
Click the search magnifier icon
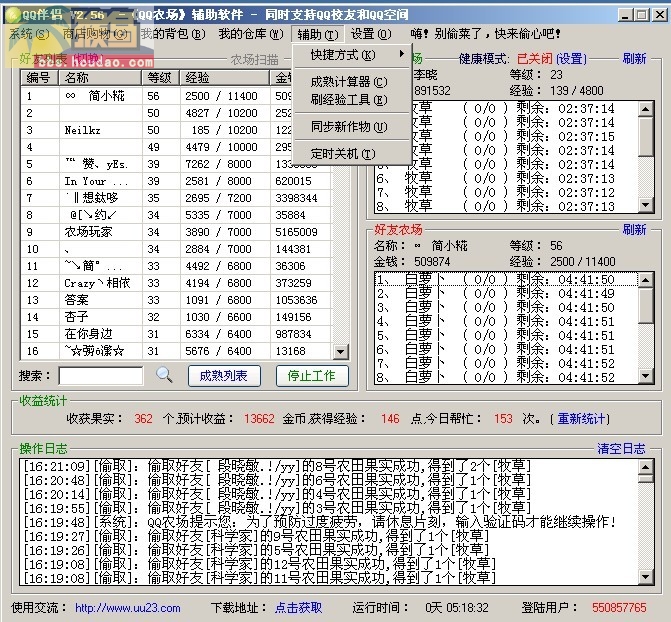[164, 375]
